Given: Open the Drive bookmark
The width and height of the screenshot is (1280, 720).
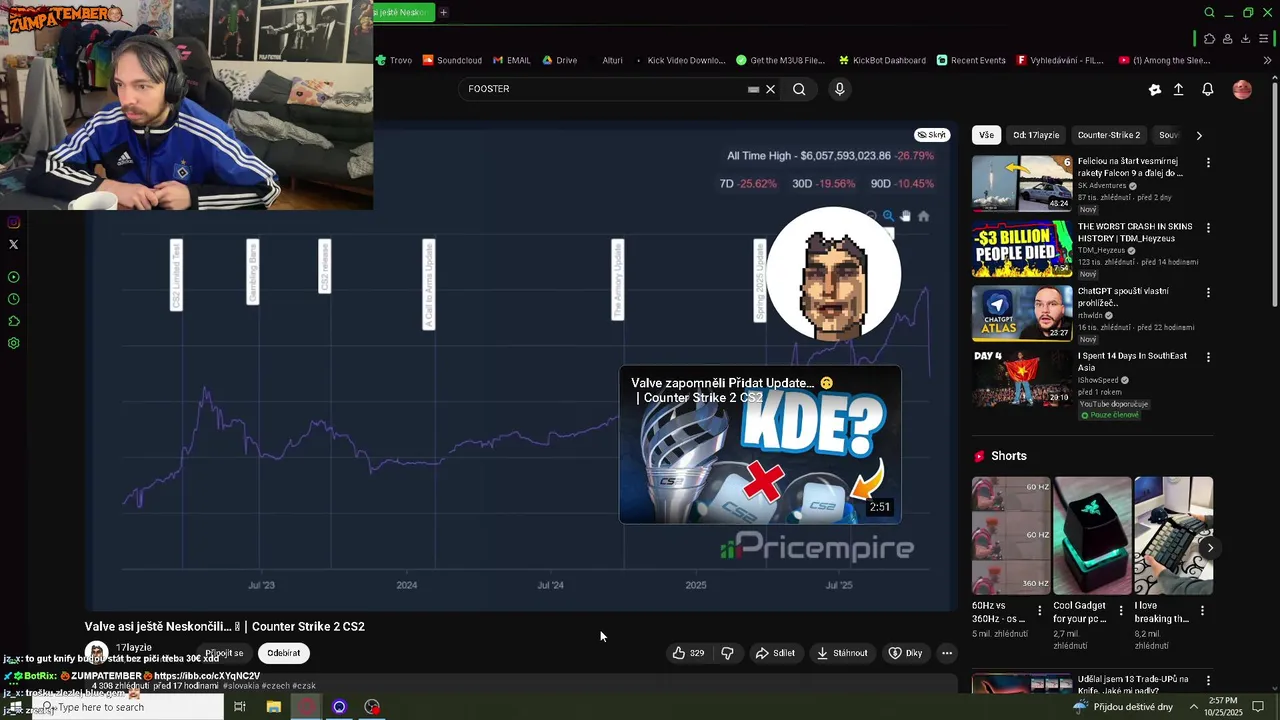Looking at the screenshot, I should [560, 60].
